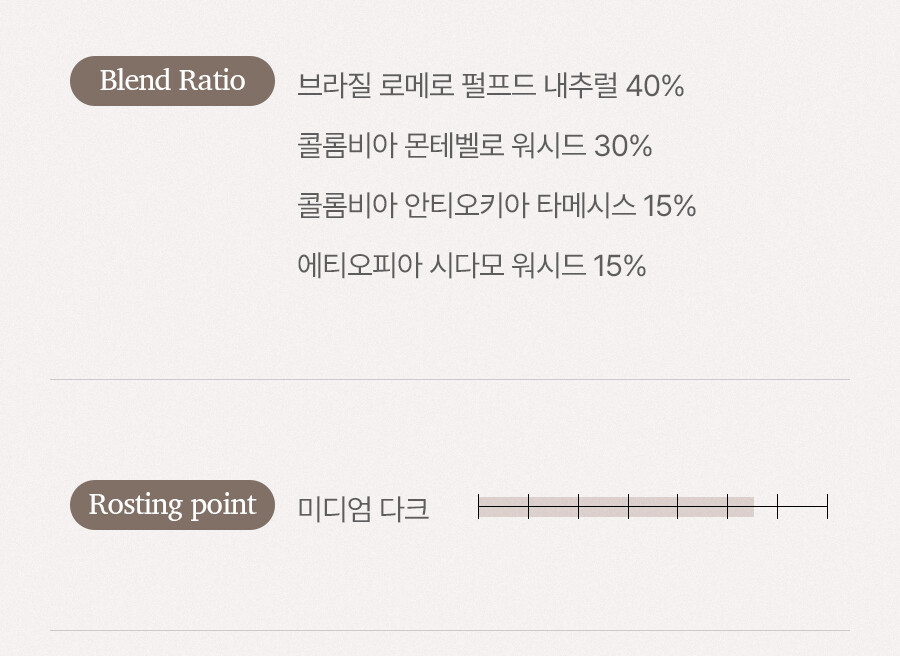This screenshot has height=656, width=900.
Task: Click the fifth tick on the roasting scale
Action: tap(678, 507)
